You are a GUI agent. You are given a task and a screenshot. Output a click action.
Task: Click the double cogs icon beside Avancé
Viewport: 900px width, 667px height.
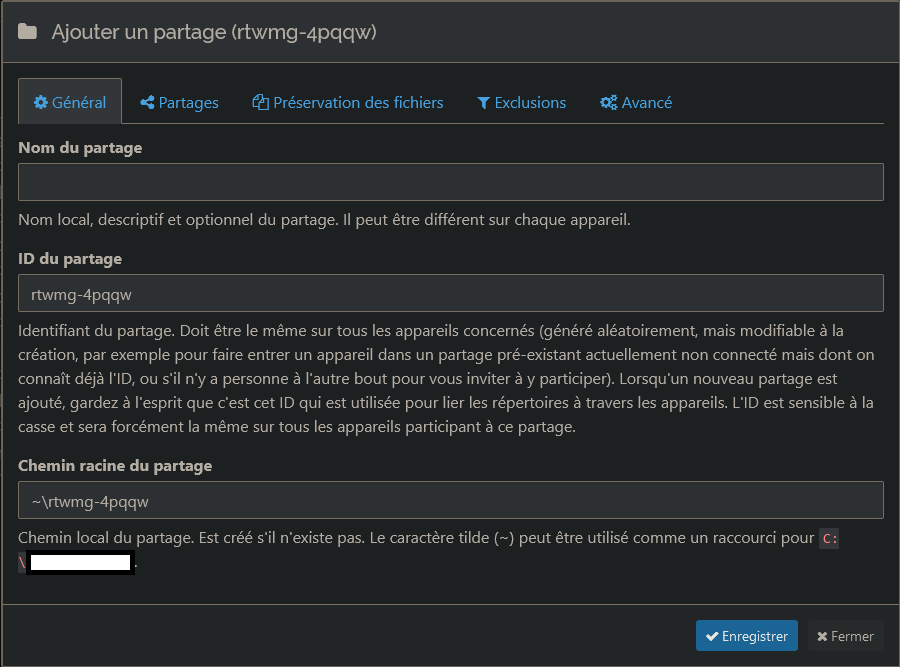click(x=608, y=102)
